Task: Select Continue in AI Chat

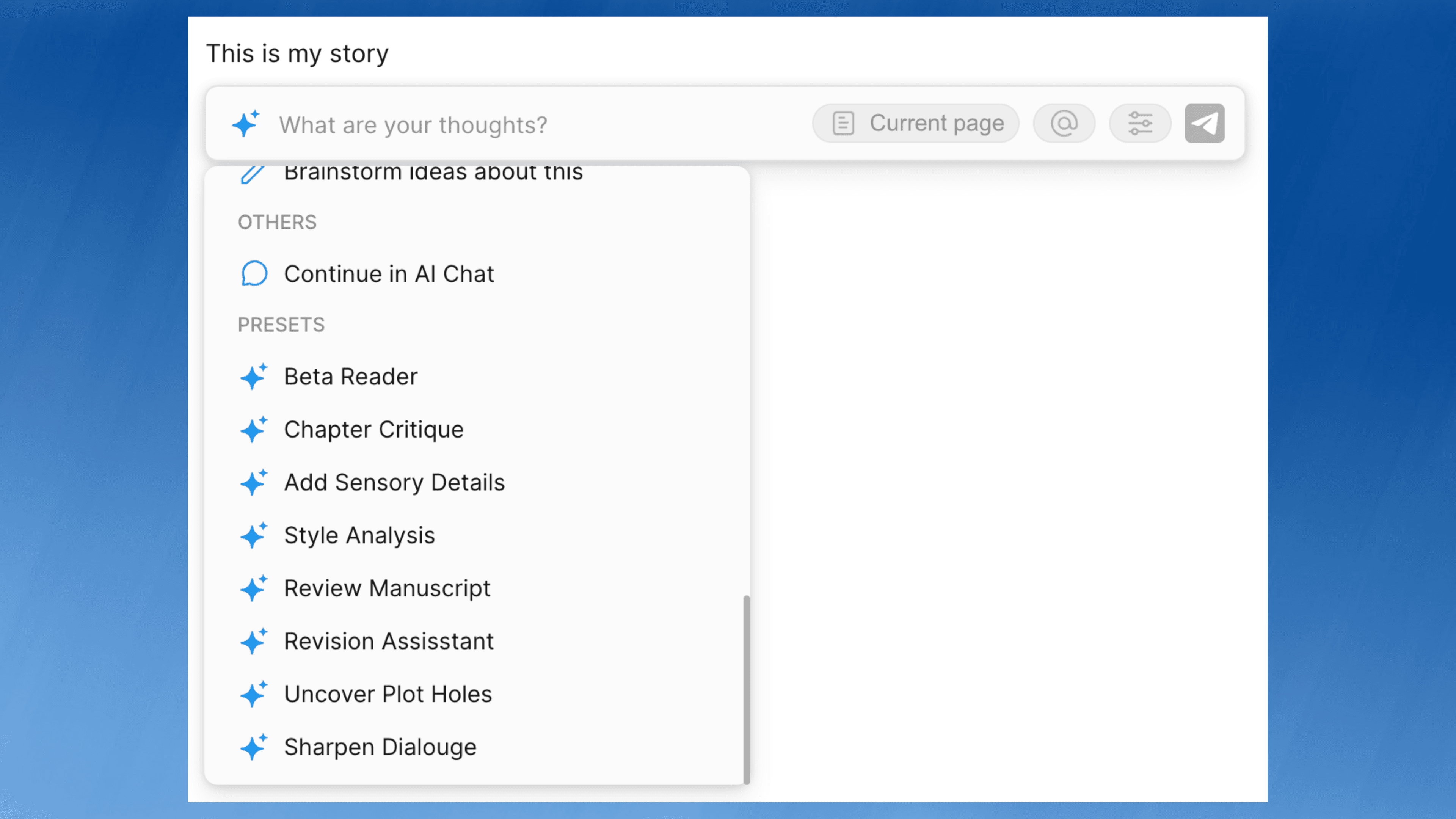Action: click(389, 273)
